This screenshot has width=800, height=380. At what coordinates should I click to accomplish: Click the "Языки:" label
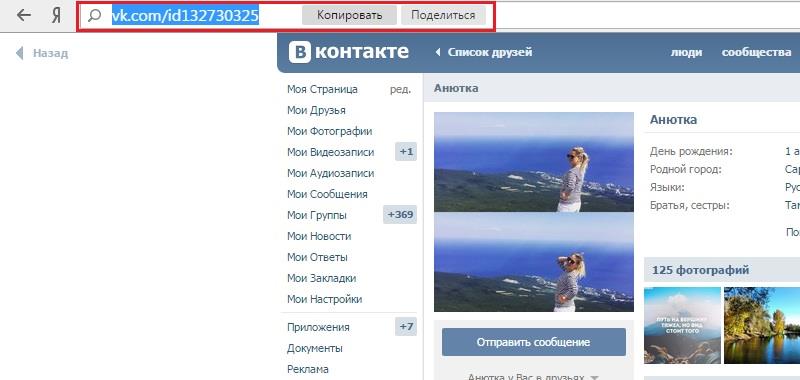[667, 187]
